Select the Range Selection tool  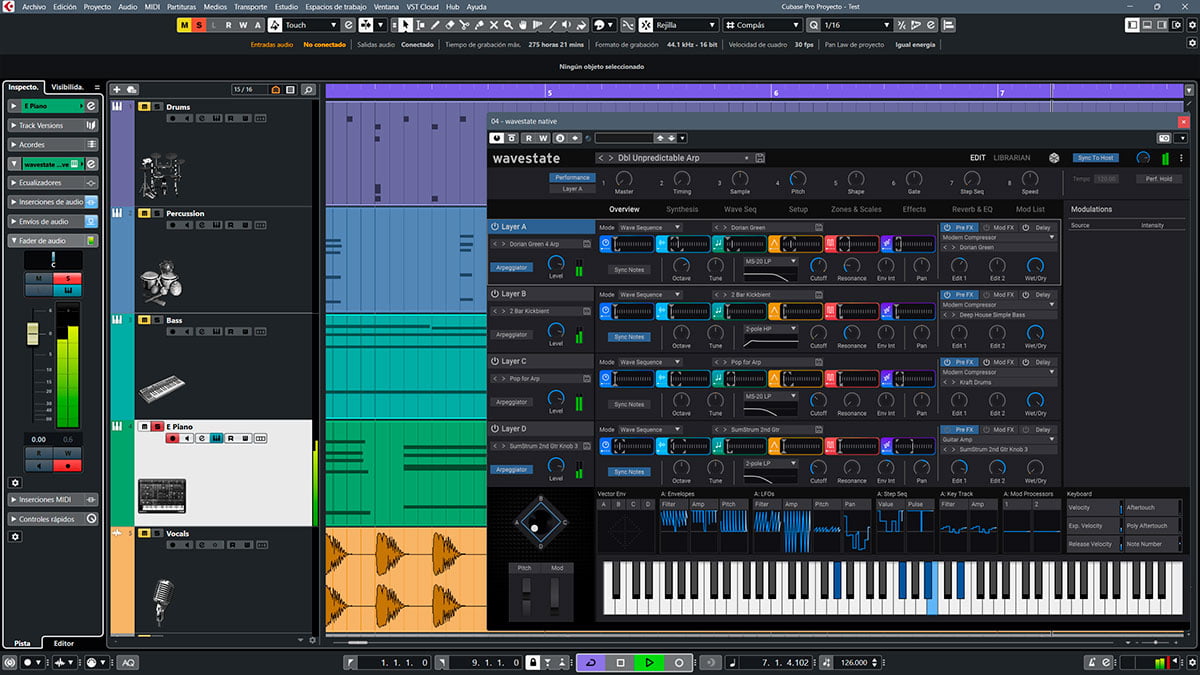[421, 25]
